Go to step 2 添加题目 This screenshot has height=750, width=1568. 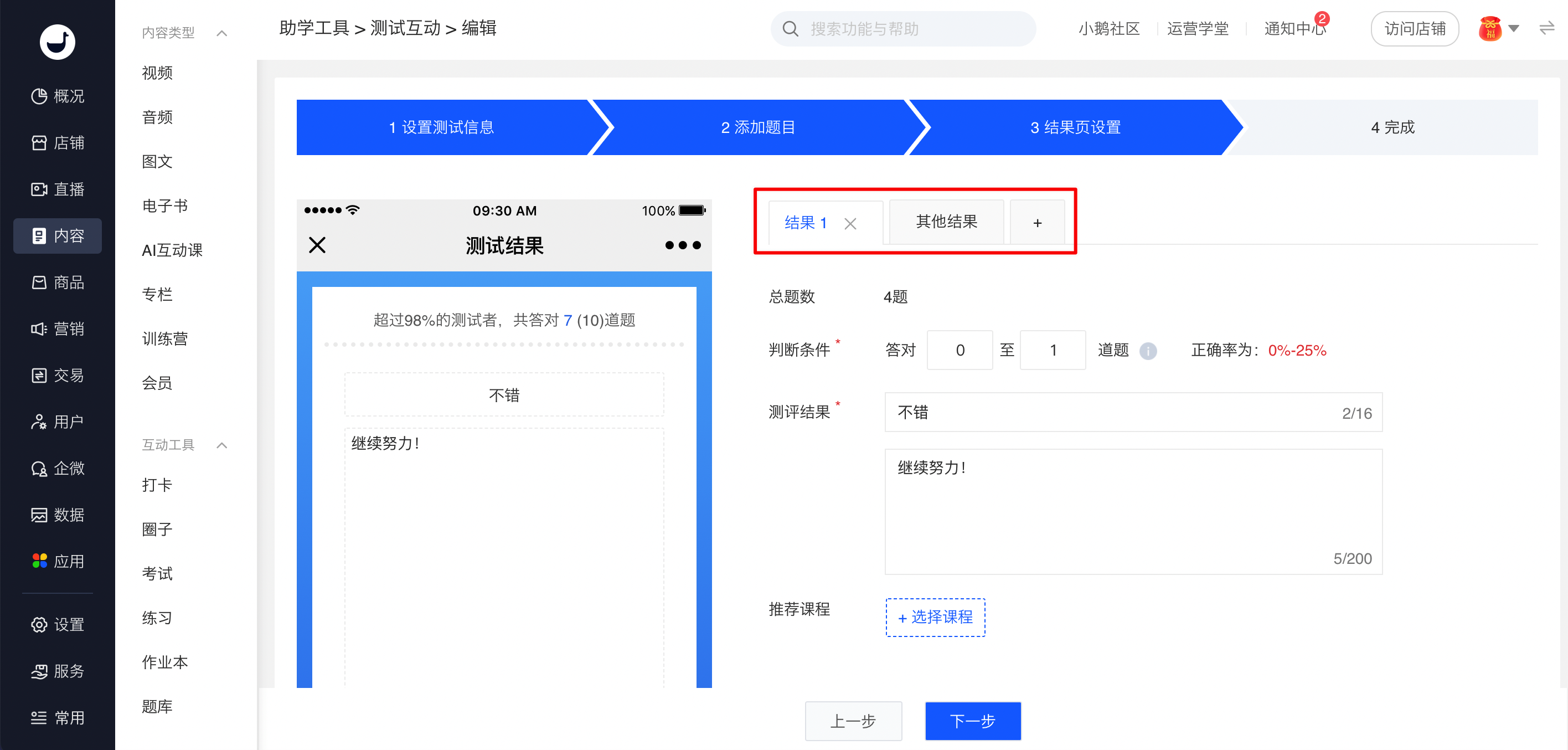tap(757, 127)
